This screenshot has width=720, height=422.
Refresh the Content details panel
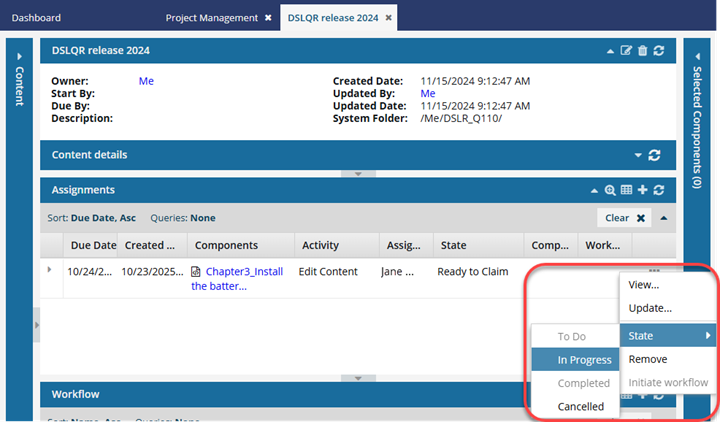tap(654, 155)
